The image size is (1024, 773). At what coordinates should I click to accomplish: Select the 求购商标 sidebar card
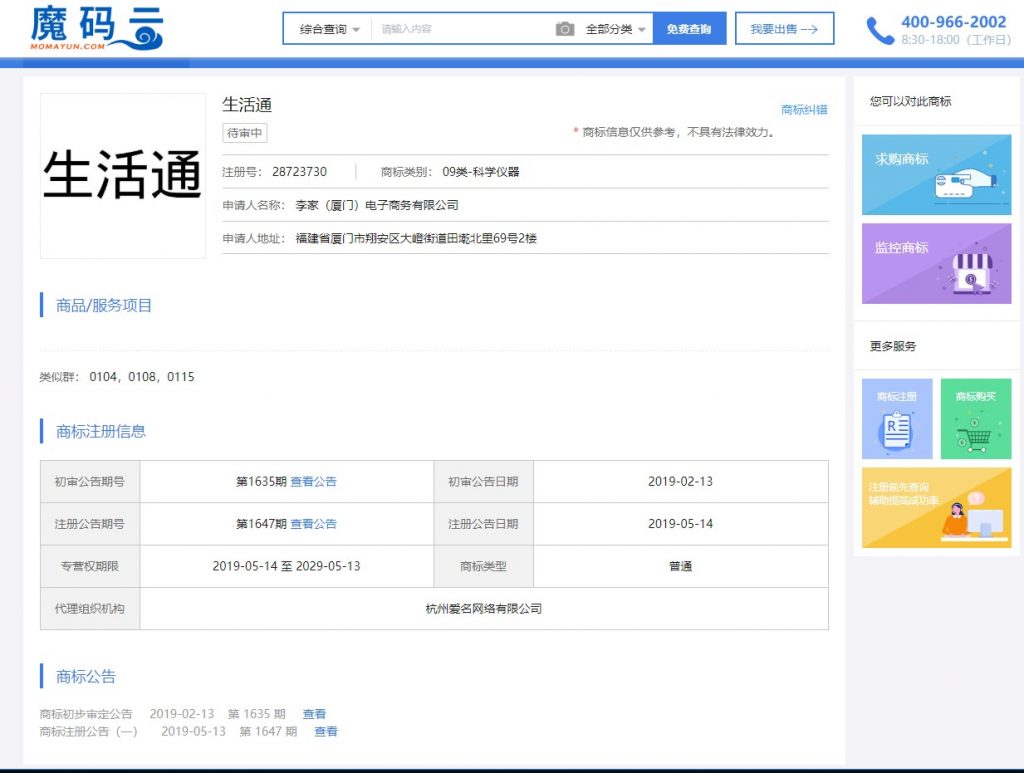pyautogui.click(x=936, y=175)
